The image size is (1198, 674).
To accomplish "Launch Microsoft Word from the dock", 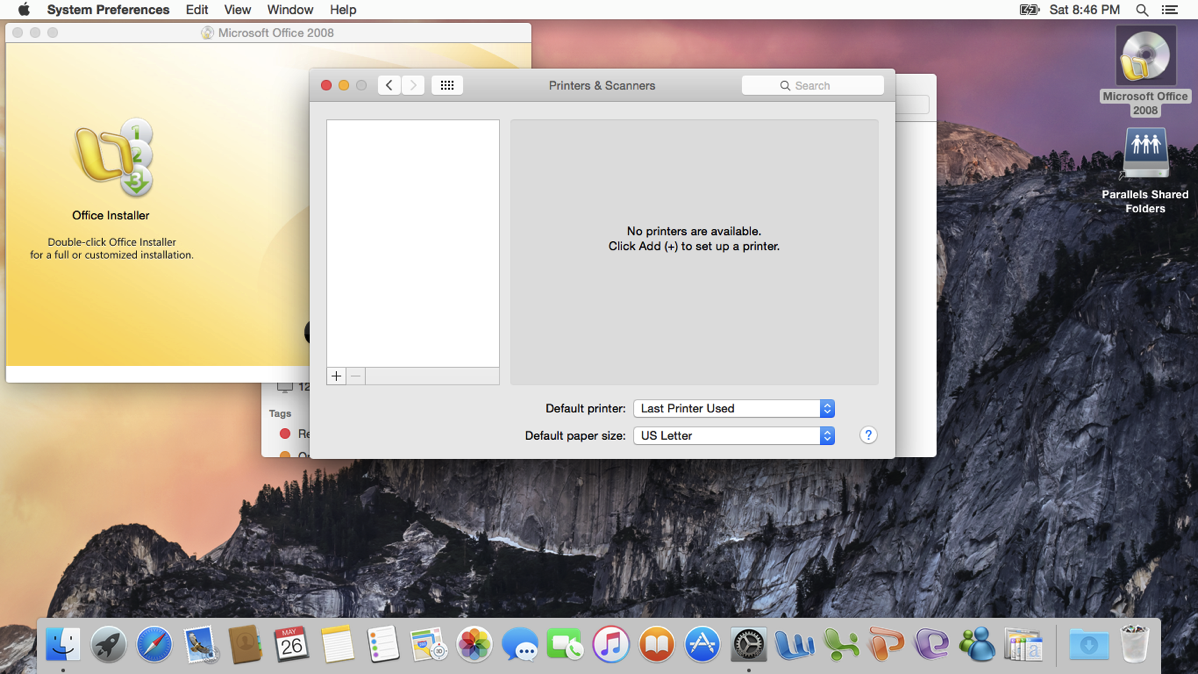I will click(x=794, y=644).
